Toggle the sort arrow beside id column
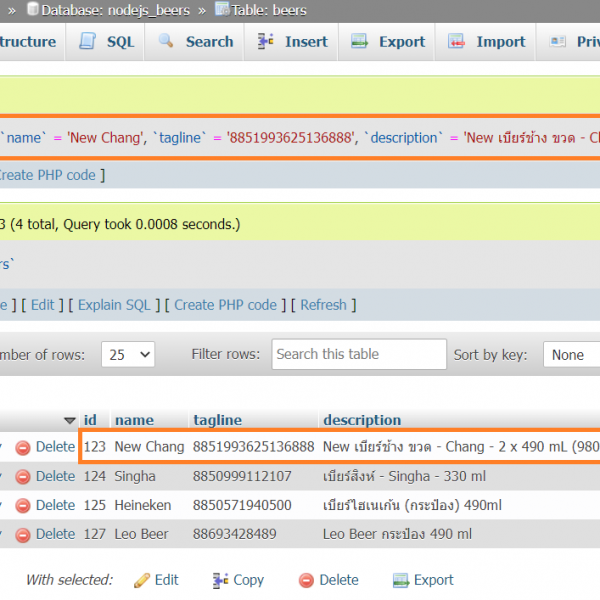Screen dimensions: 600x600 click(69, 421)
